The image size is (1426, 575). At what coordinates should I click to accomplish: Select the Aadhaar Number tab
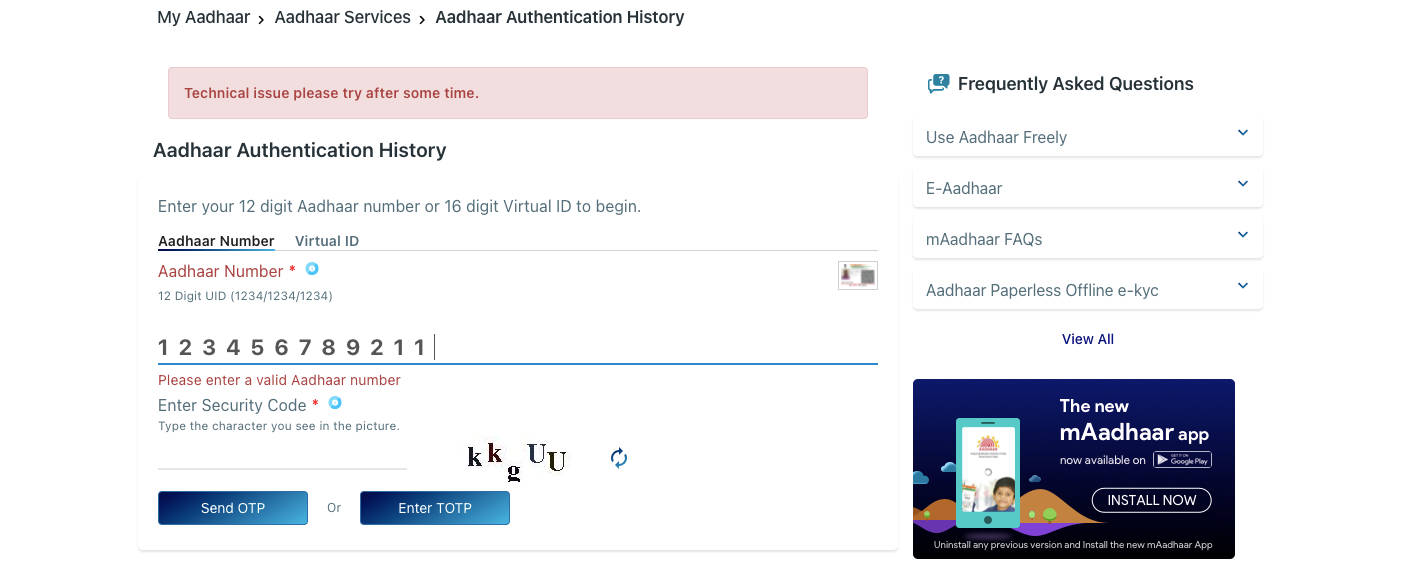pos(216,241)
